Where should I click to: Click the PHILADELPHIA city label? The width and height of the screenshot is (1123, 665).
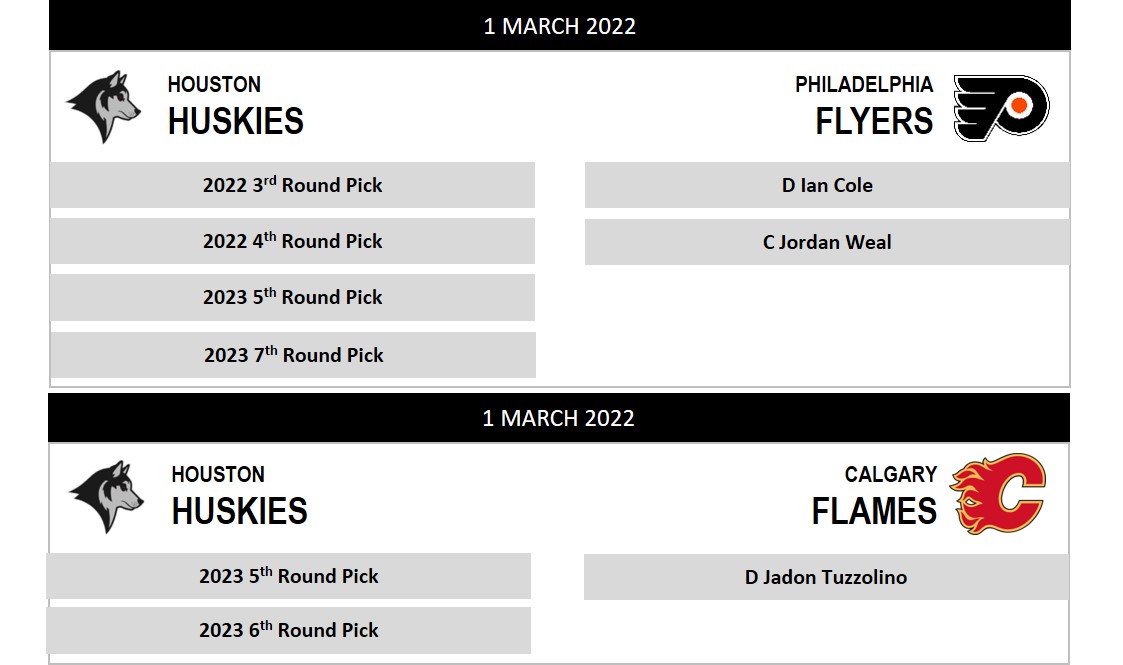coord(864,84)
